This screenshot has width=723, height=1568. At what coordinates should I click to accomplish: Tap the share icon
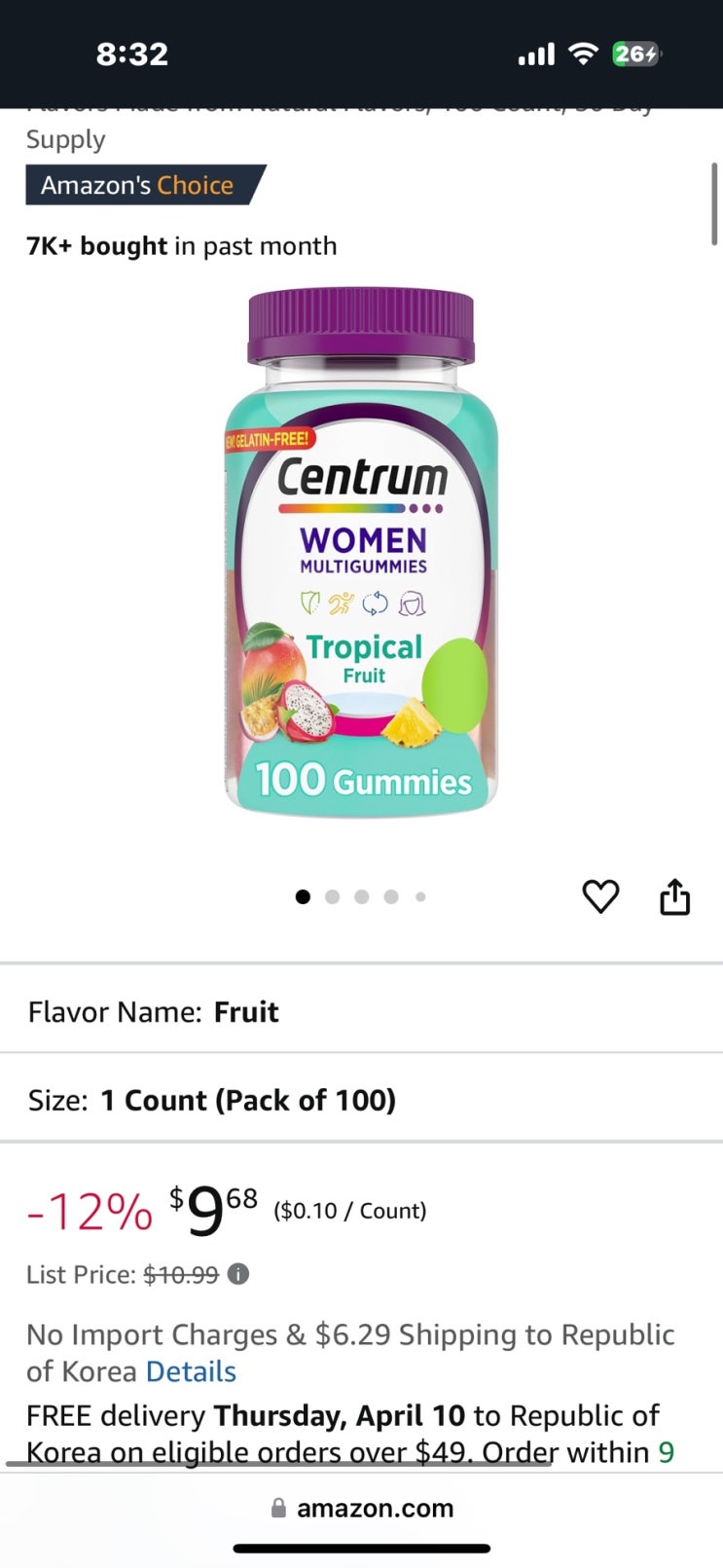pyautogui.click(x=674, y=896)
